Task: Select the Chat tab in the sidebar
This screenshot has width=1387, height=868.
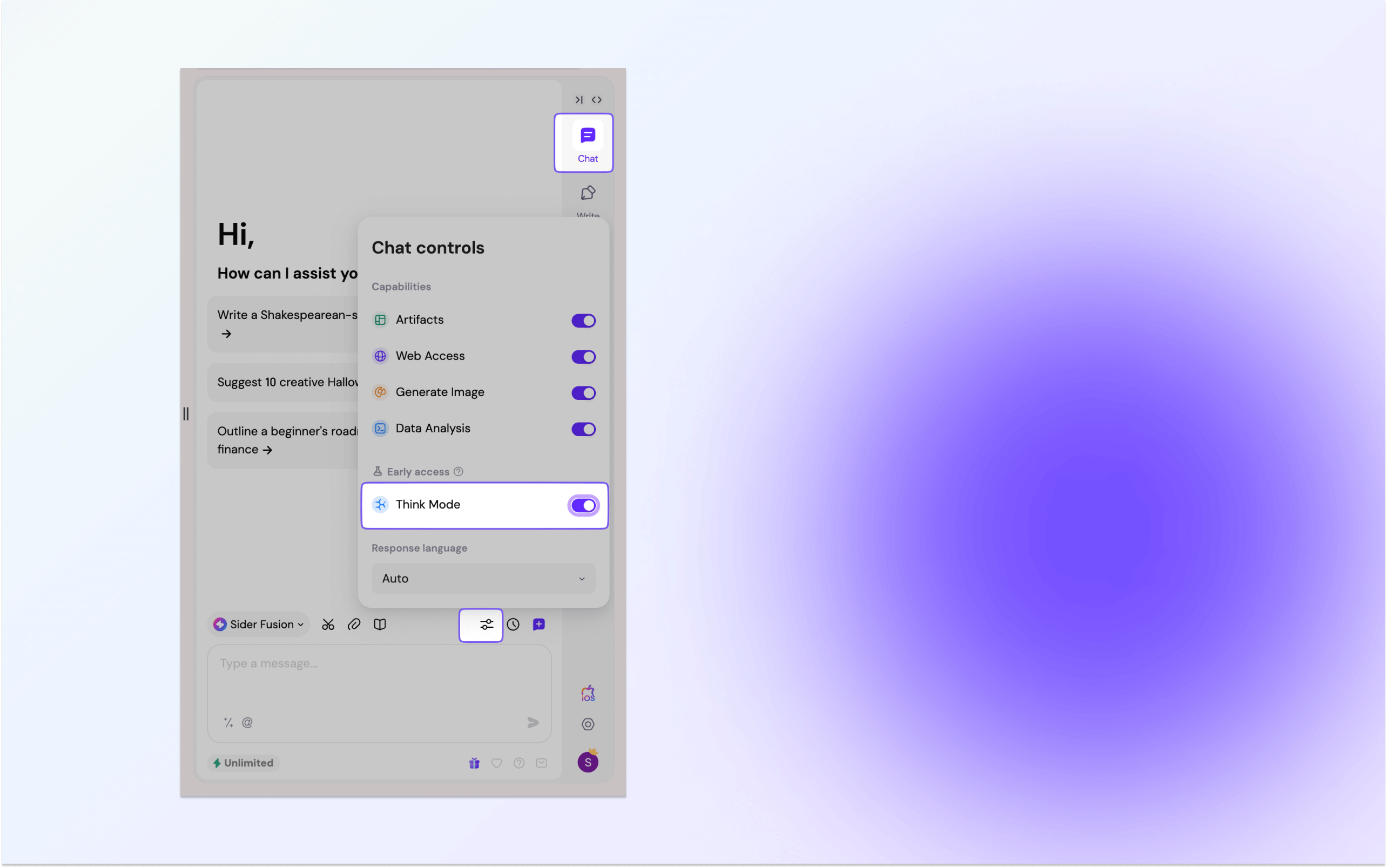Action: [583, 143]
